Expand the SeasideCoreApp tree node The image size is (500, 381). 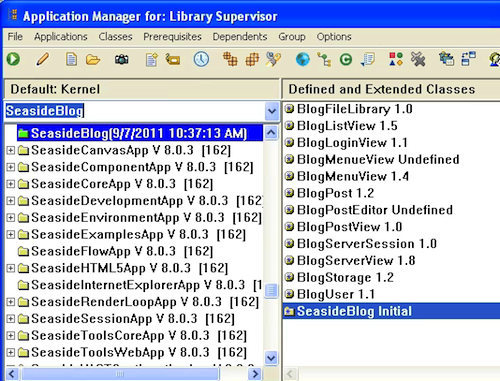click(x=11, y=184)
